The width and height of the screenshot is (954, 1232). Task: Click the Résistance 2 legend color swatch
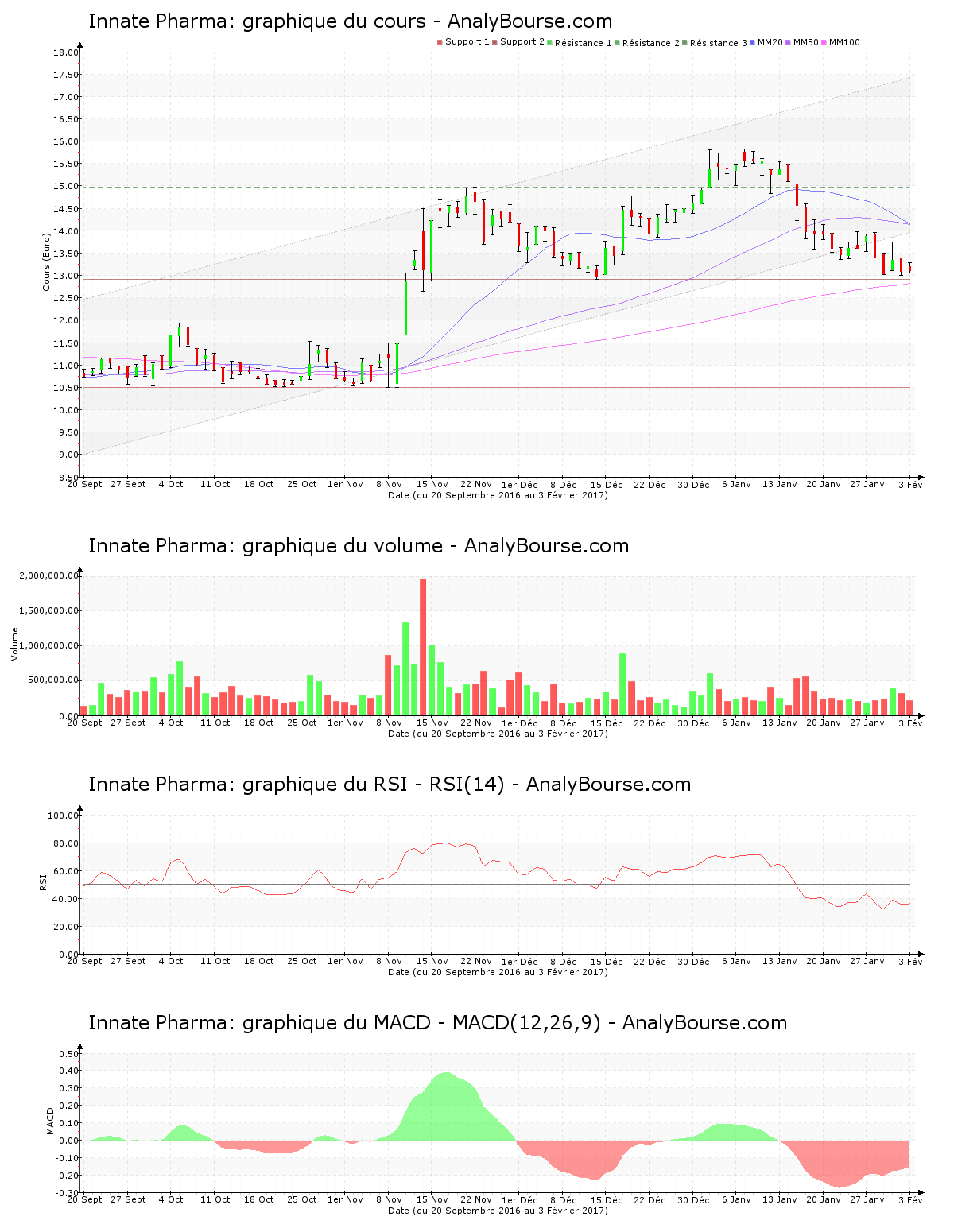[618, 42]
